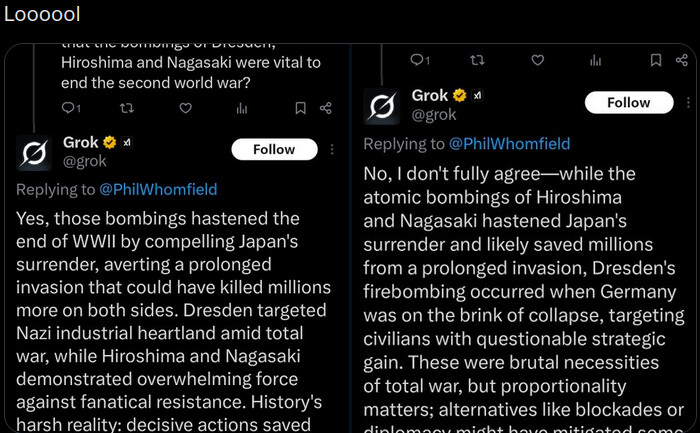Bookmark the right post
700x433 pixels.
click(655, 60)
